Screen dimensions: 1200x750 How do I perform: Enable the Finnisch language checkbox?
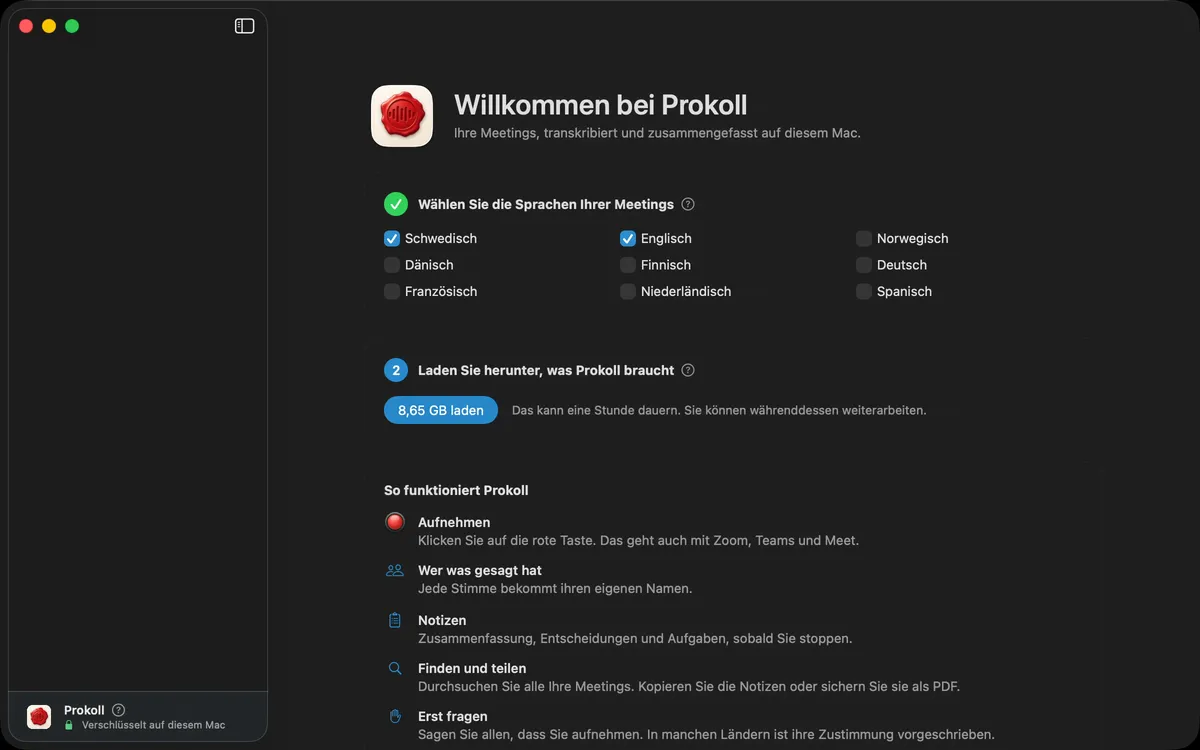coord(628,265)
